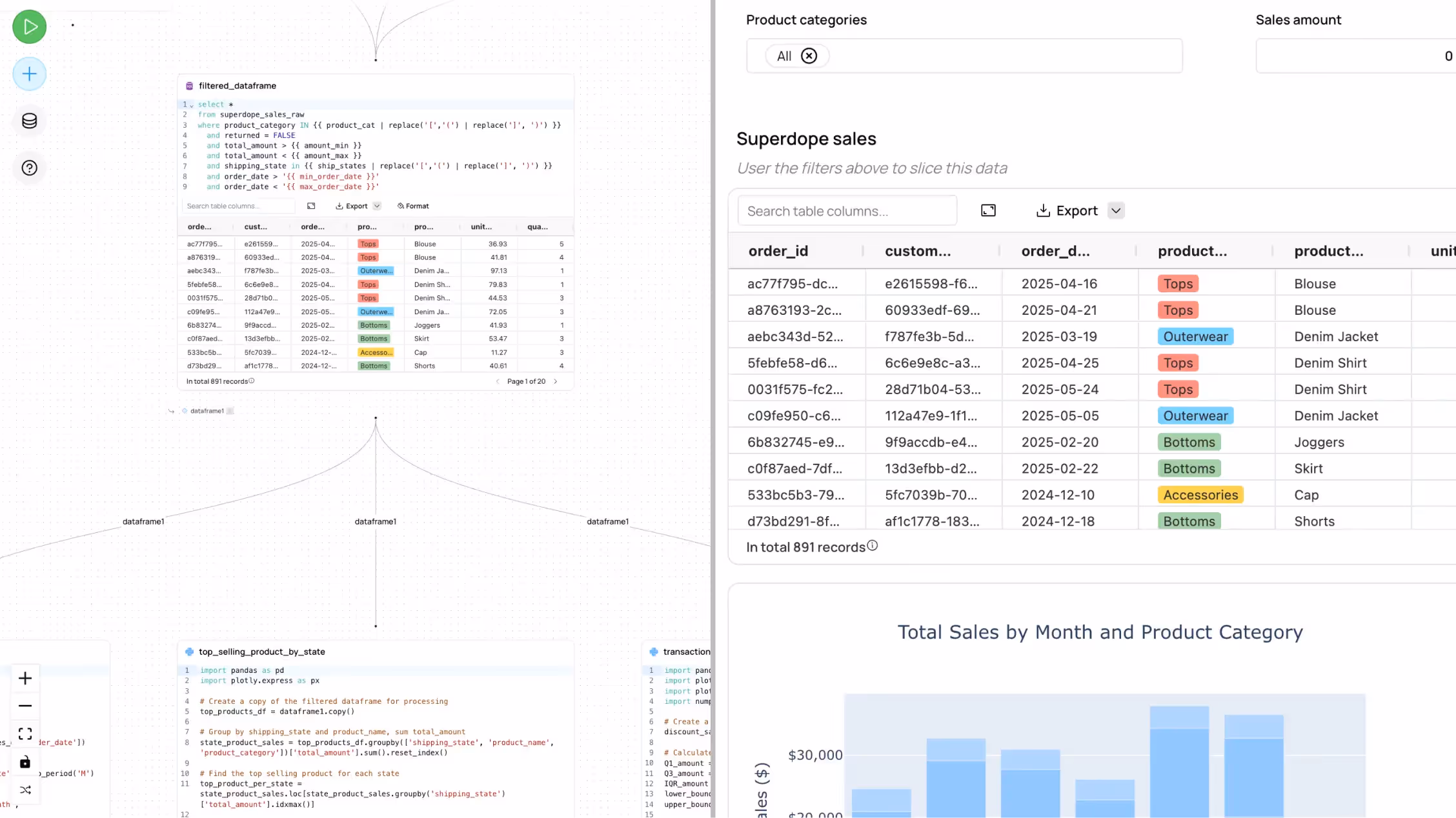Zoom out of the canvas

pyautogui.click(x=25, y=706)
